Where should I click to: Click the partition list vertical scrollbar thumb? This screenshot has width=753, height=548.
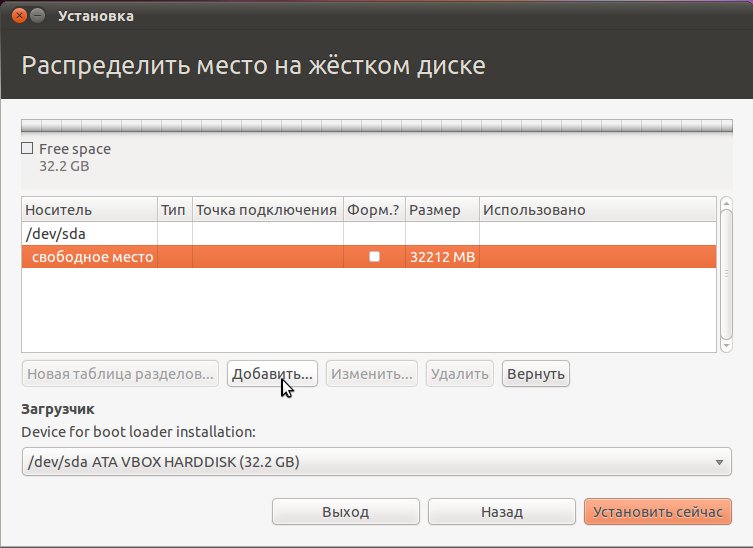726,274
